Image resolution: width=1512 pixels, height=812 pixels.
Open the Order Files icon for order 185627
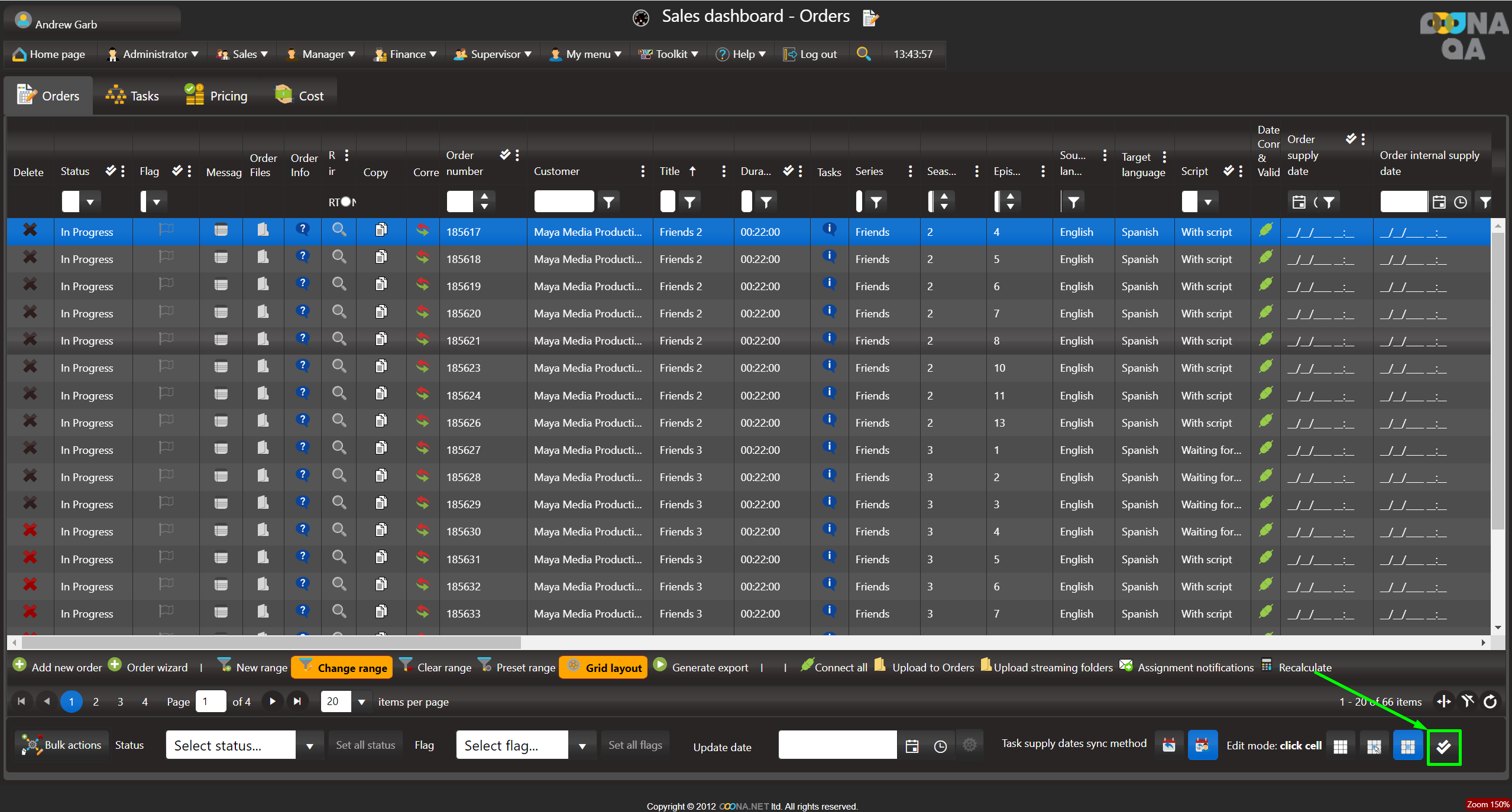263,449
